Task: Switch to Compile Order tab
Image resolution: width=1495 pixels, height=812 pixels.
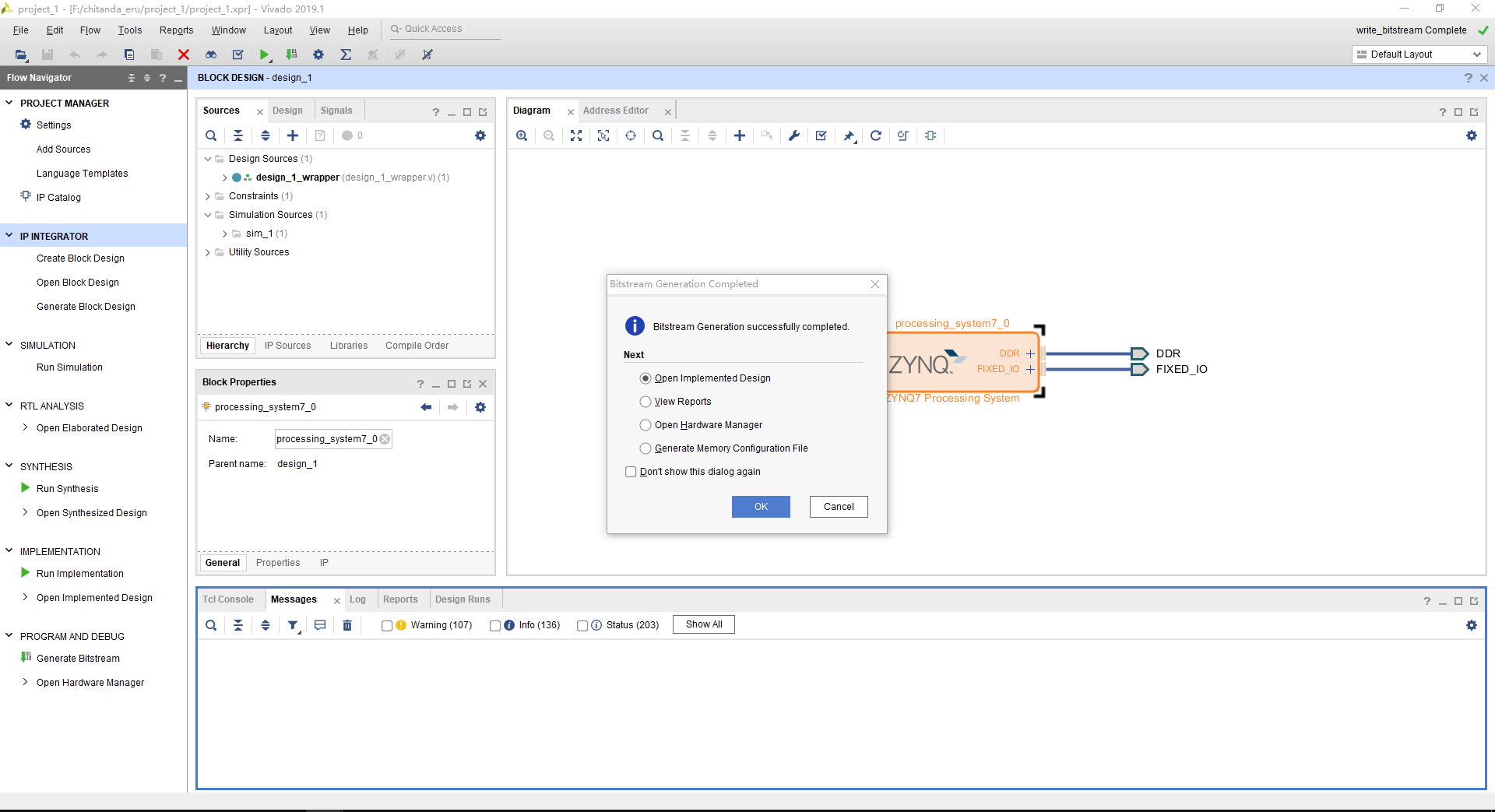Action: click(417, 346)
